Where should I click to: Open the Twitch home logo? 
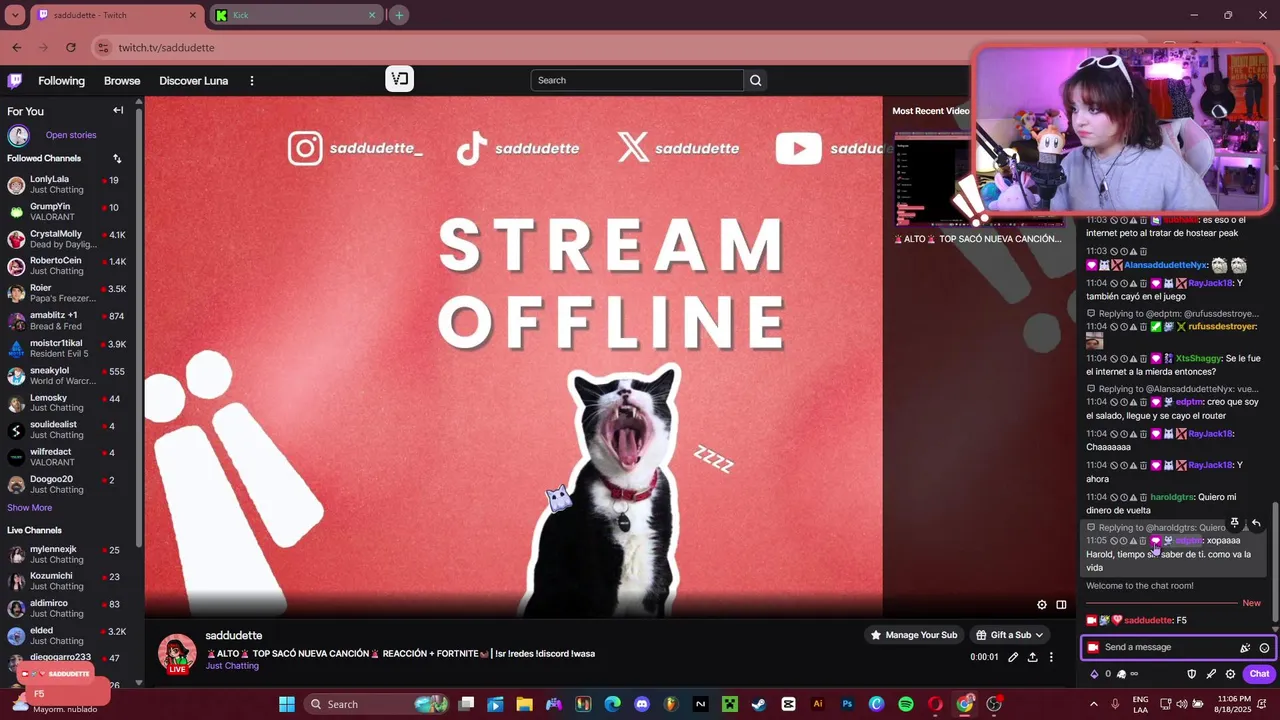click(15, 81)
